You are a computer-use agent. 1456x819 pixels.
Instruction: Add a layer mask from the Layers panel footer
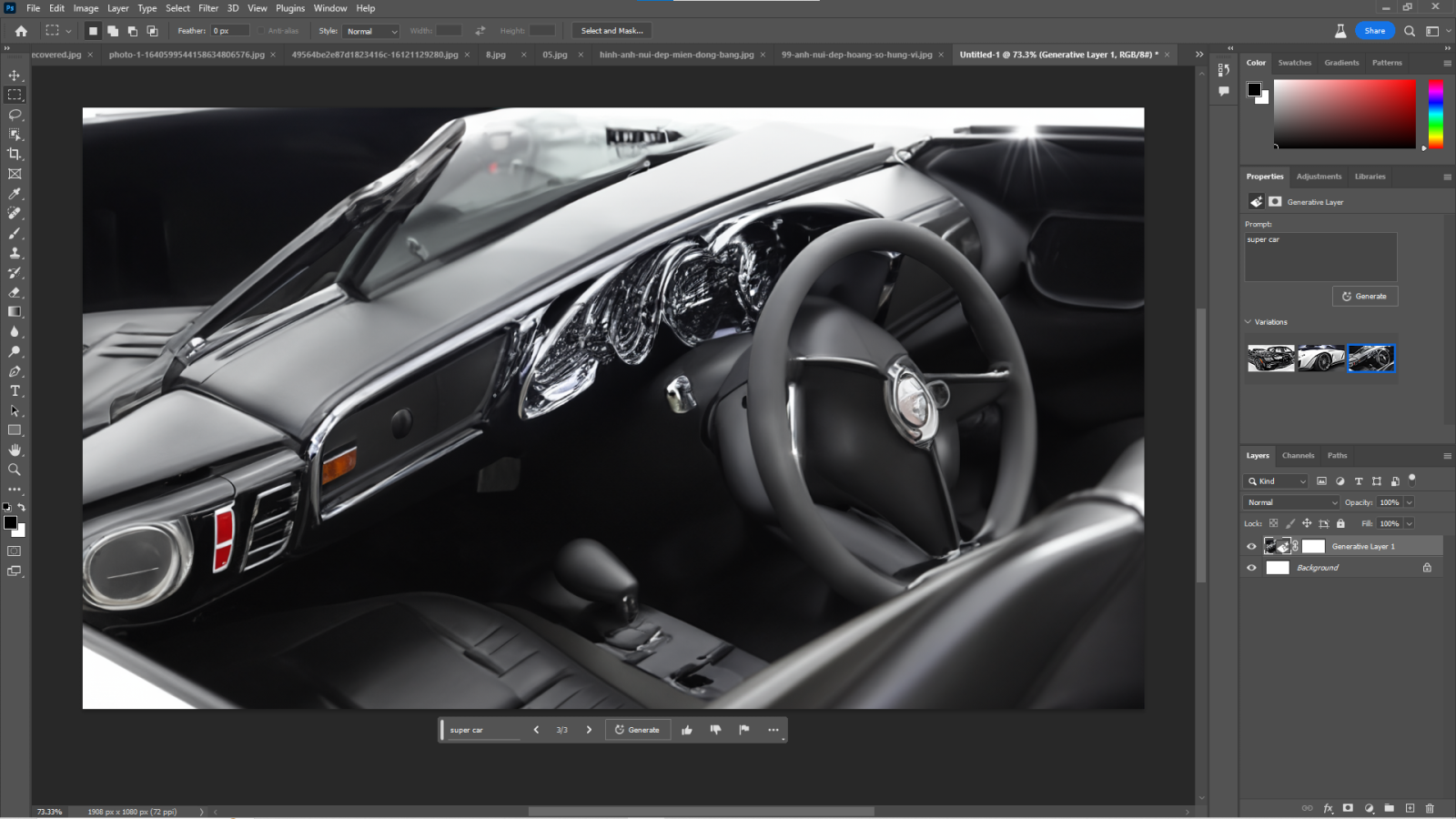pyautogui.click(x=1348, y=808)
